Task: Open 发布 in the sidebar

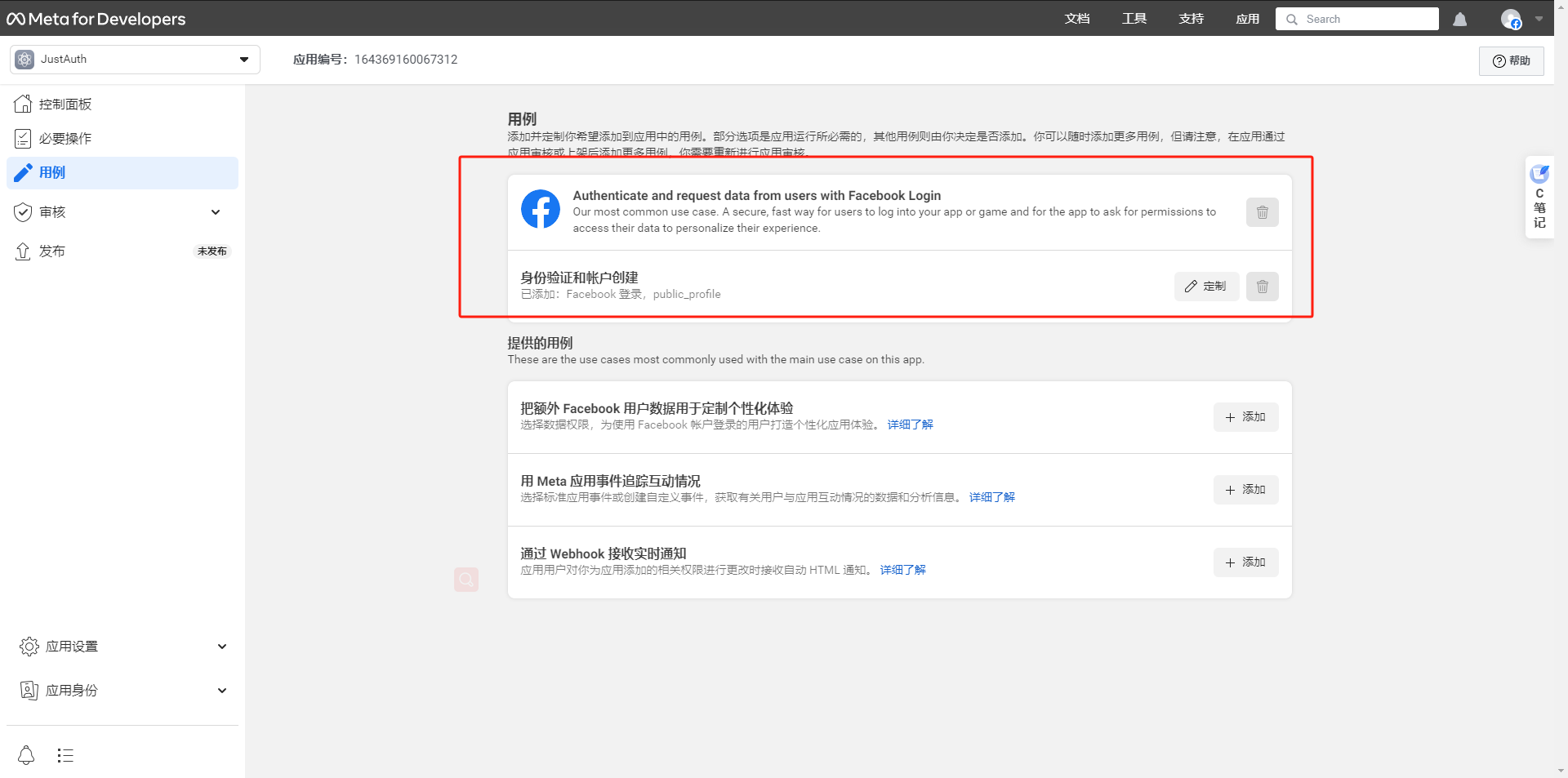Action: click(x=122, y=251)
